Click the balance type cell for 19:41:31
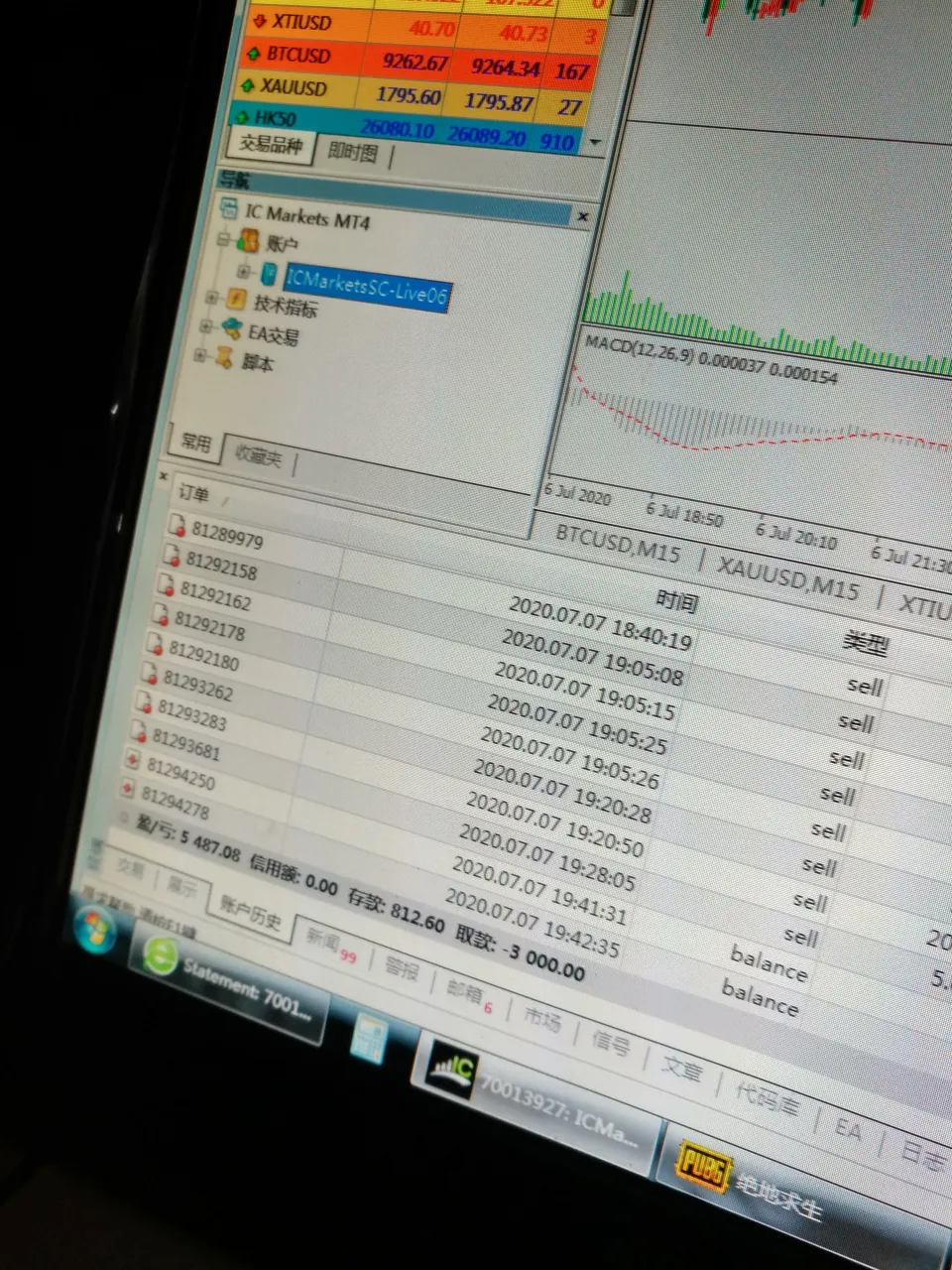 [x=769, y=963]
